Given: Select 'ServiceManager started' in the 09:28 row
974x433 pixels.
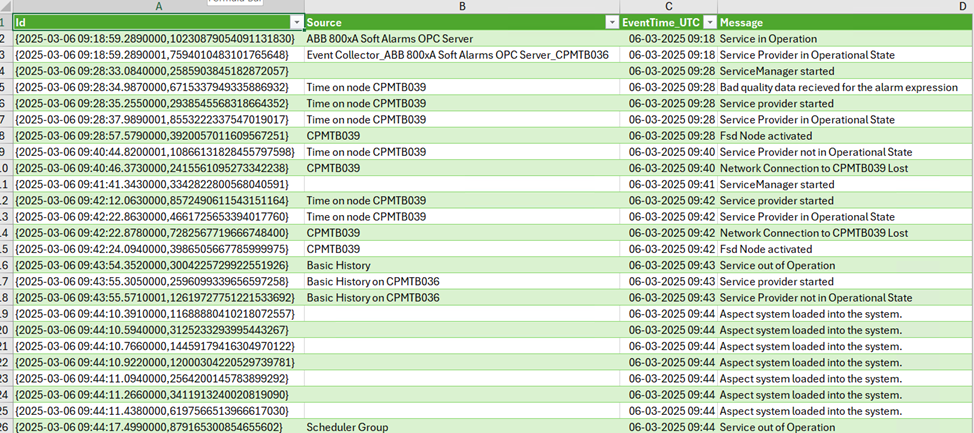Looking at the screenshot, I should (x=845, y=71).
